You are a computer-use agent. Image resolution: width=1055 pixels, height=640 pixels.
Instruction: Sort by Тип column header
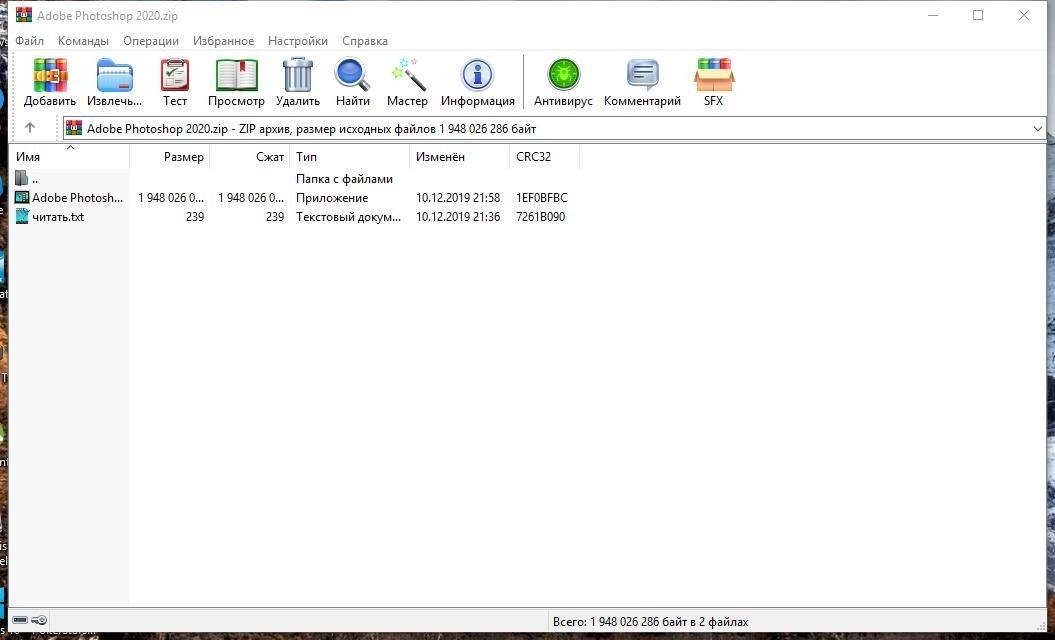click(349, 157)
